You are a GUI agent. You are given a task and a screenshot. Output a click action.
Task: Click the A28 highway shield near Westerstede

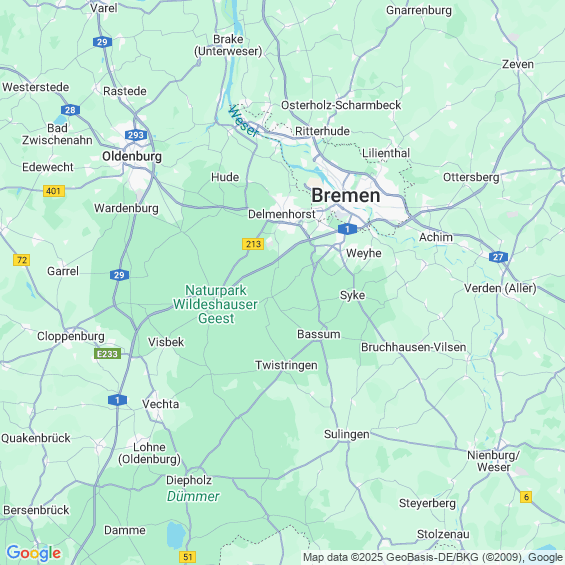[70, 110]
